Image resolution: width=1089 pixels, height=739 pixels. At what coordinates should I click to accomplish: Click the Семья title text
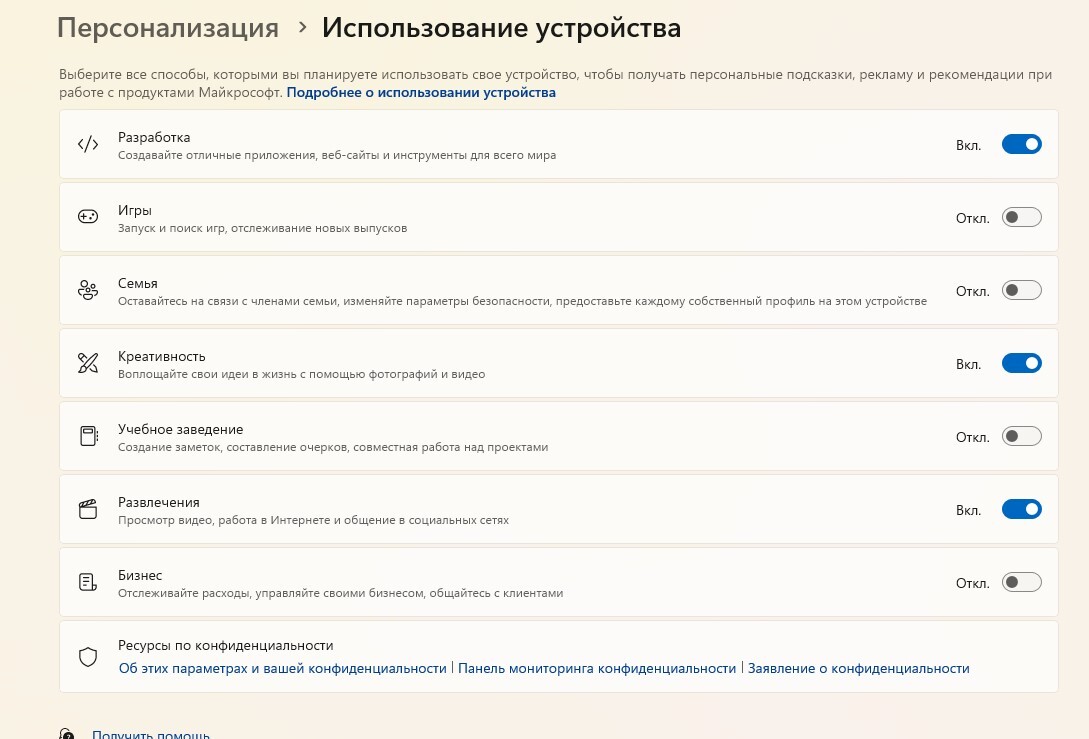click(138, 283)
